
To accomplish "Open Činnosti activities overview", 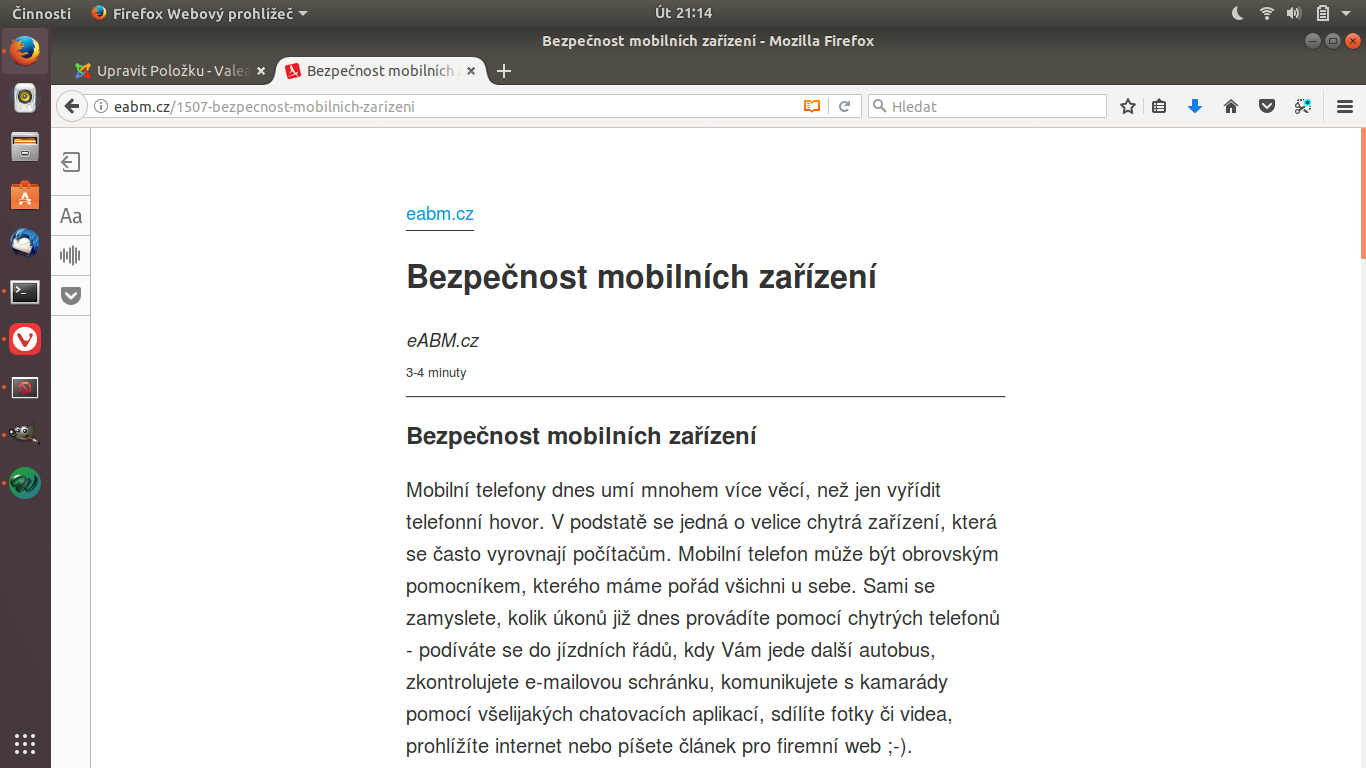I will [41, 13].
